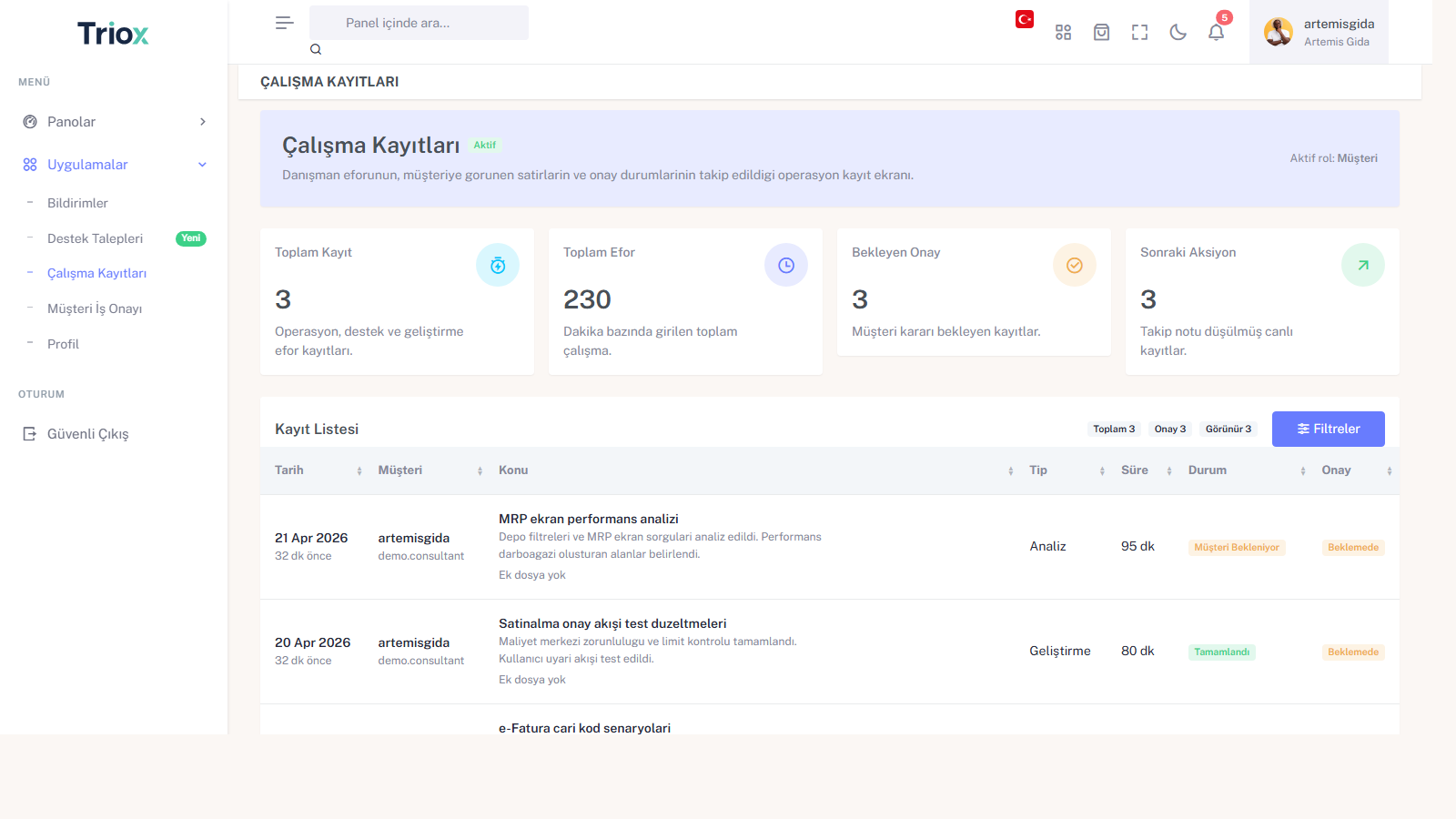Click the Görünür 3 badge
The height and width of the screenshot is (819, 1456).
[1228, 429]
